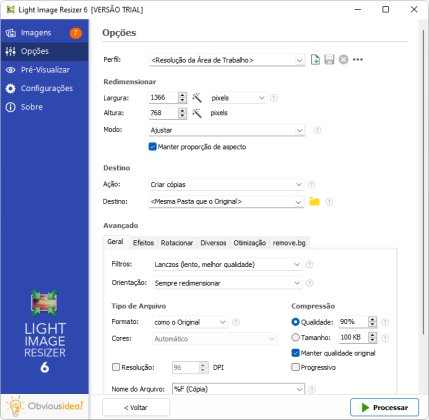Show help for the Formato option

coord(236,322)
